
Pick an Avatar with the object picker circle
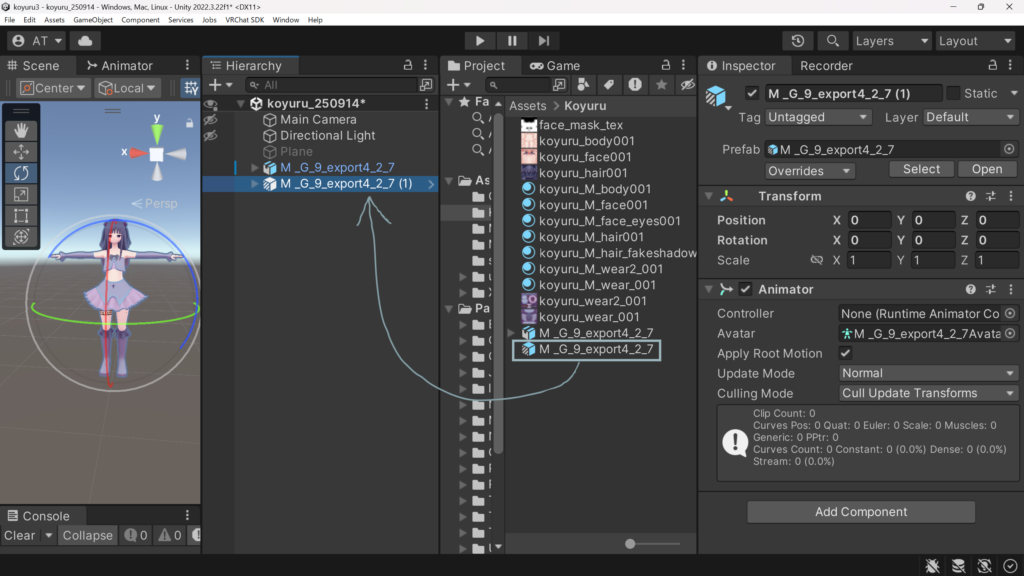click(1010, 334)
